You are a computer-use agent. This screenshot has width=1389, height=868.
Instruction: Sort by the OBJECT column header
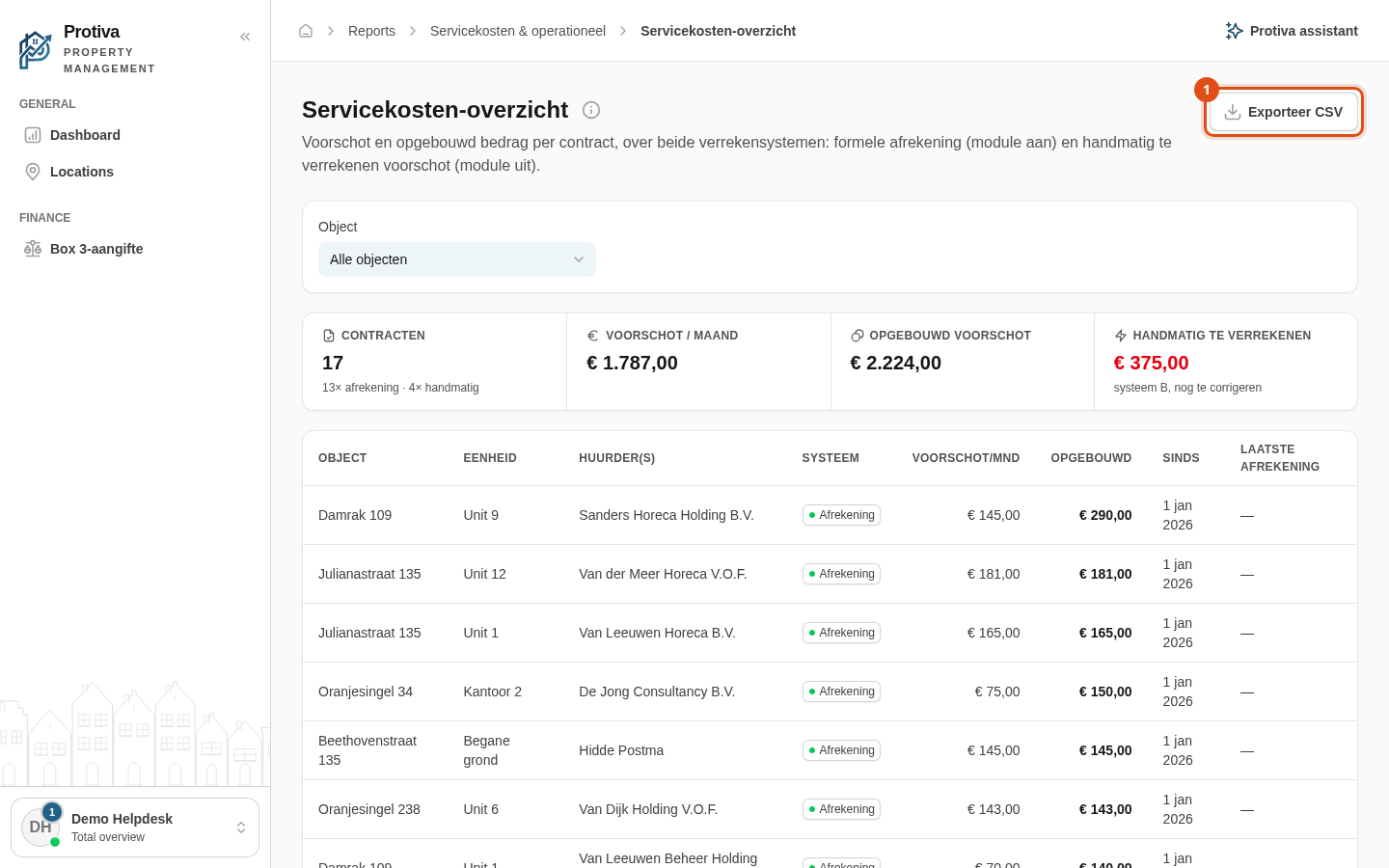point(342,458)
